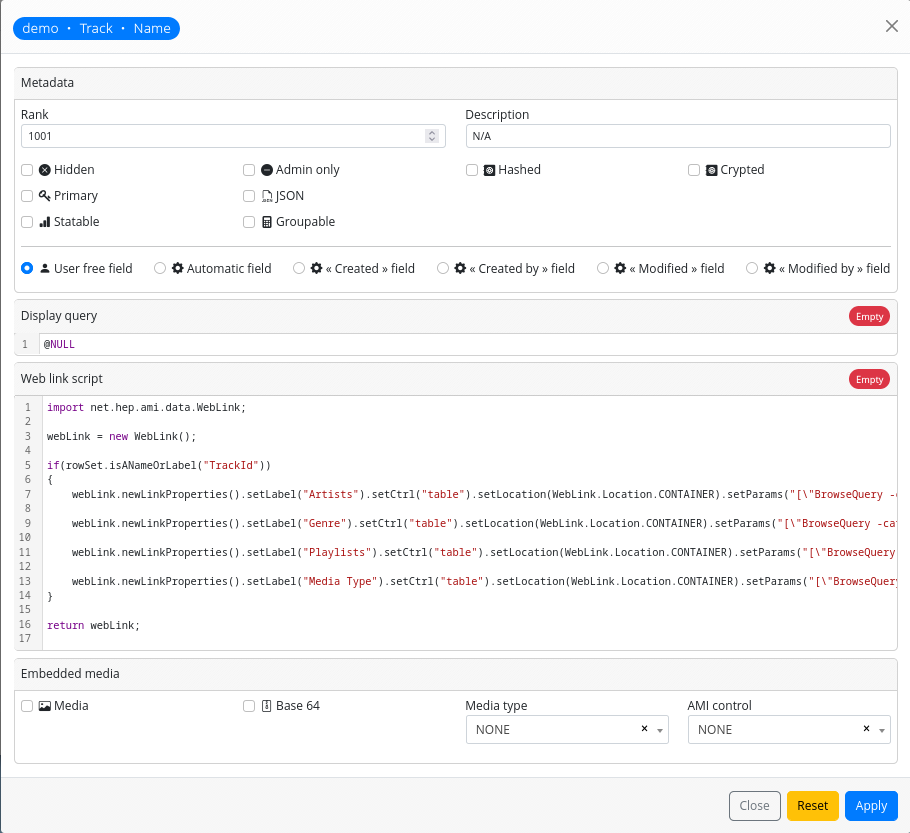Increment Rank using the spinner up arrow

(x=431, y=132)
